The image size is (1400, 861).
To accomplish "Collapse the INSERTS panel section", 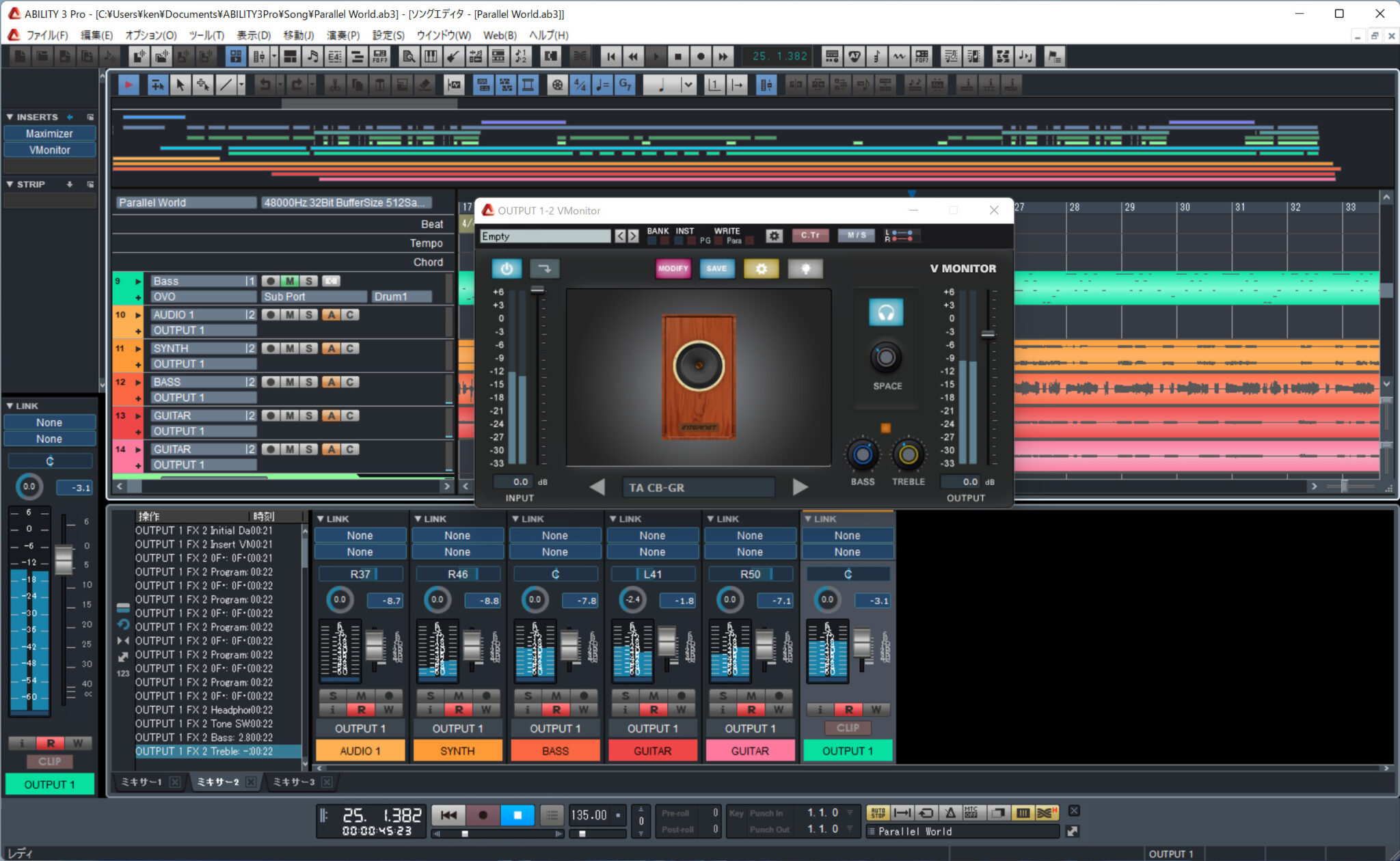I will pyautogui.click(x=10, y=117).
